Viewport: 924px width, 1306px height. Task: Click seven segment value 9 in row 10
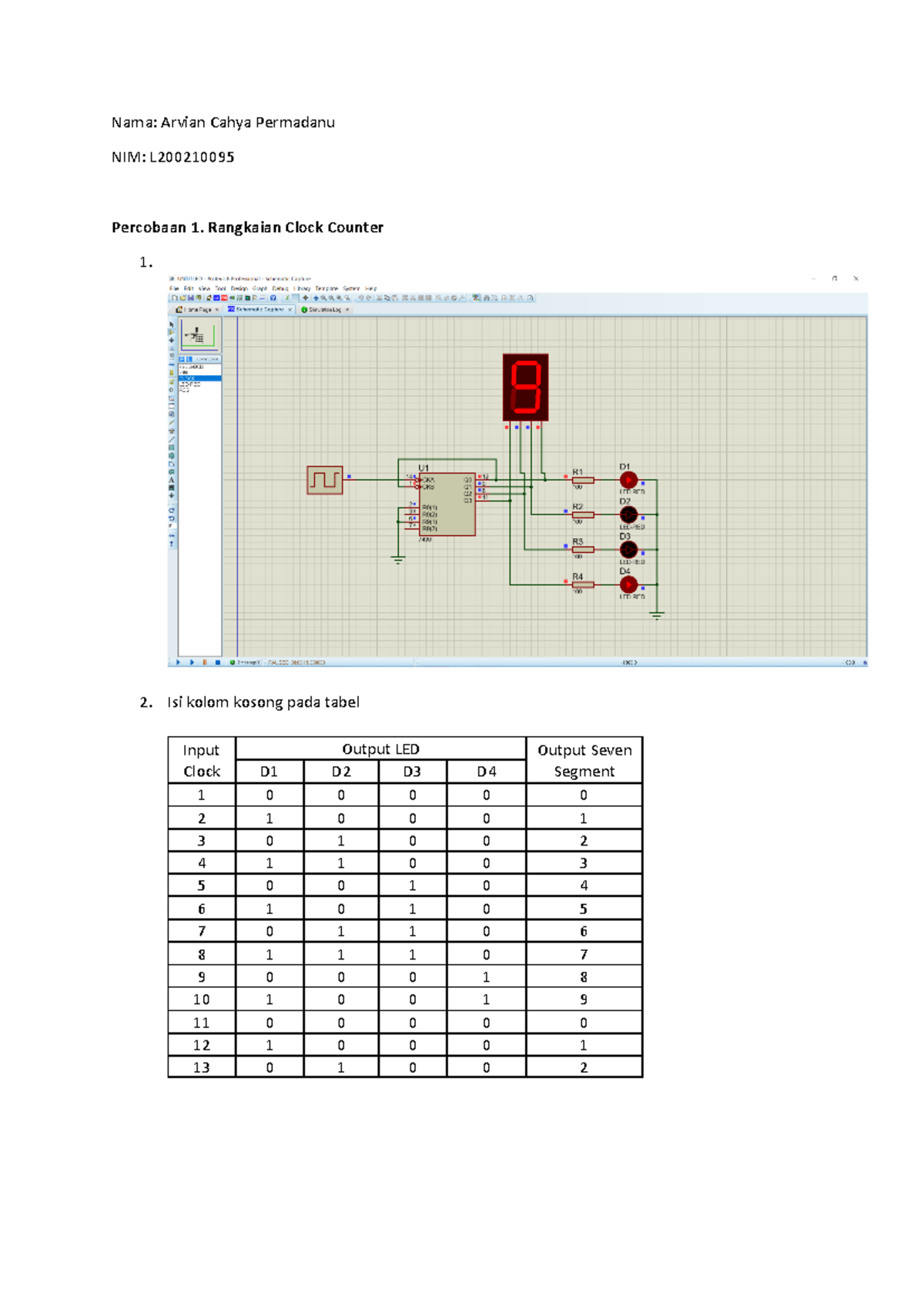pyautogui.click(x=584, y=1000)
